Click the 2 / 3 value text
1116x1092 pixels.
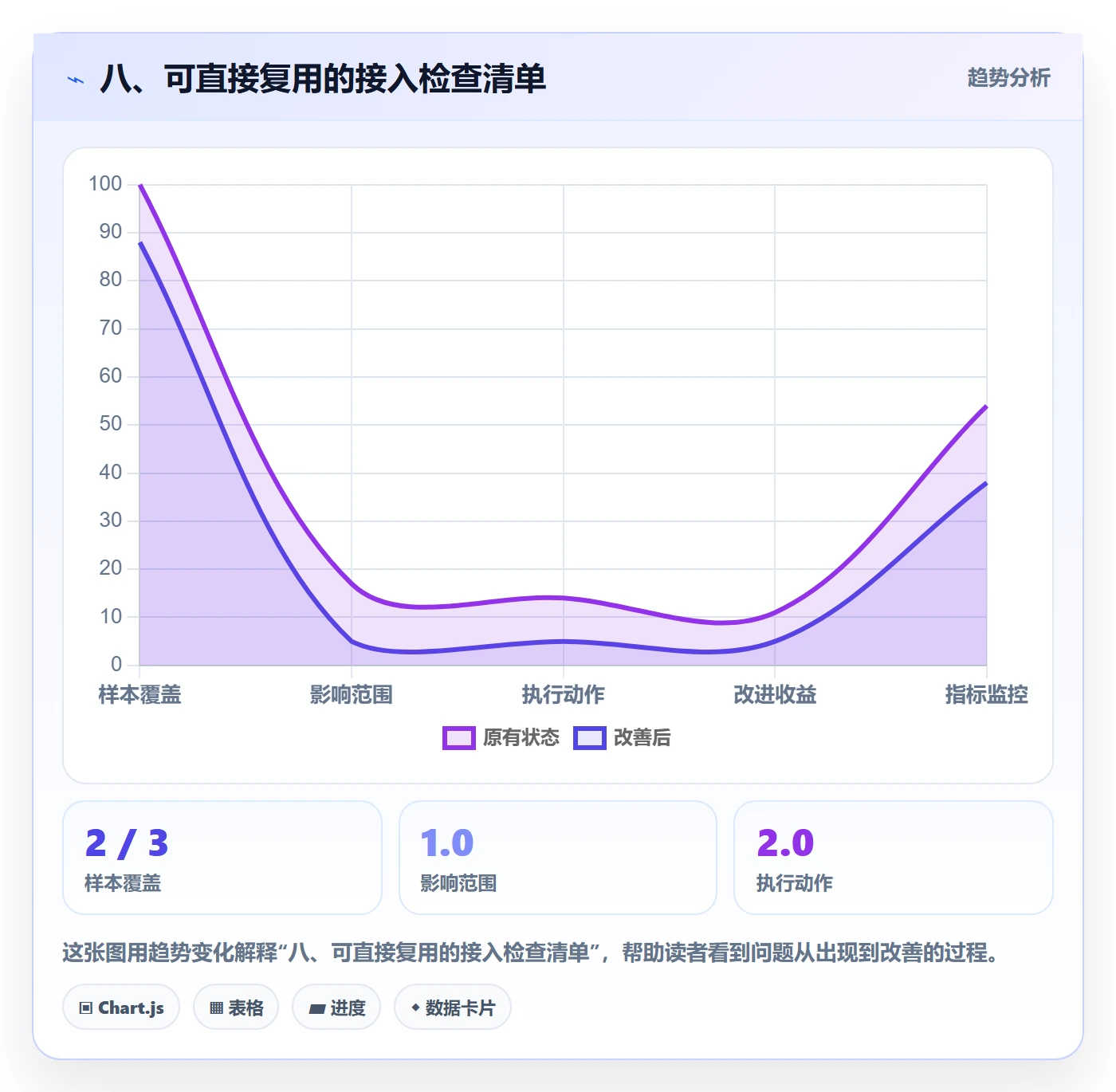[x=127, y=843]
